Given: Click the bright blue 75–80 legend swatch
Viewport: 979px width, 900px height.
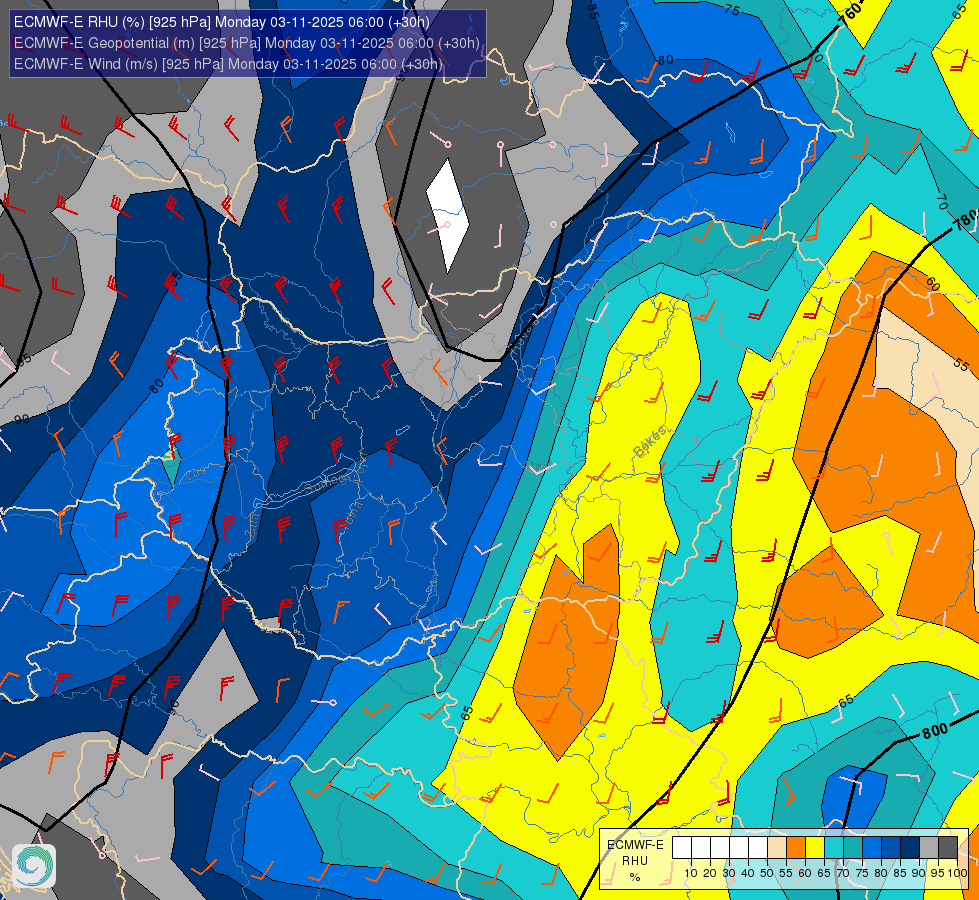Looking at the screenshot, I should pyautogui.click(x=872, y=848).
